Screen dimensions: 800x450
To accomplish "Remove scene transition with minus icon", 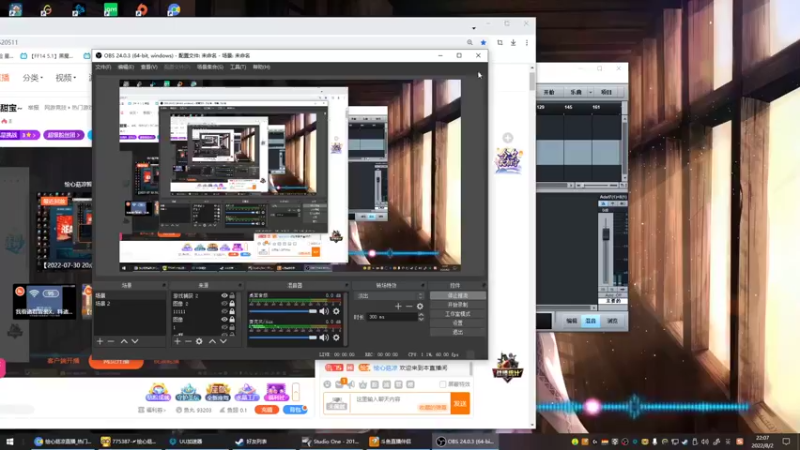I will point(409,306).
